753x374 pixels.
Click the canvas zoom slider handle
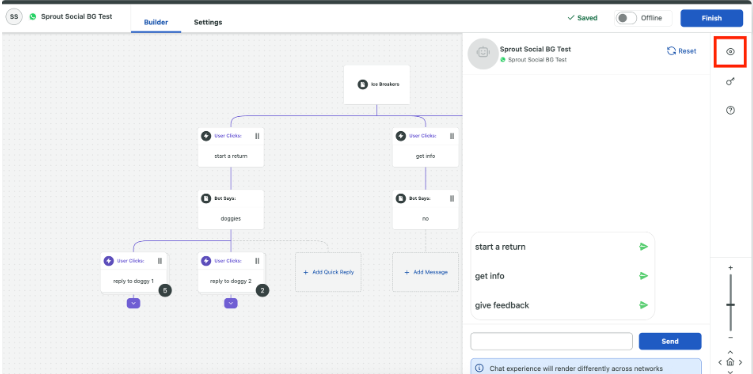730,305
